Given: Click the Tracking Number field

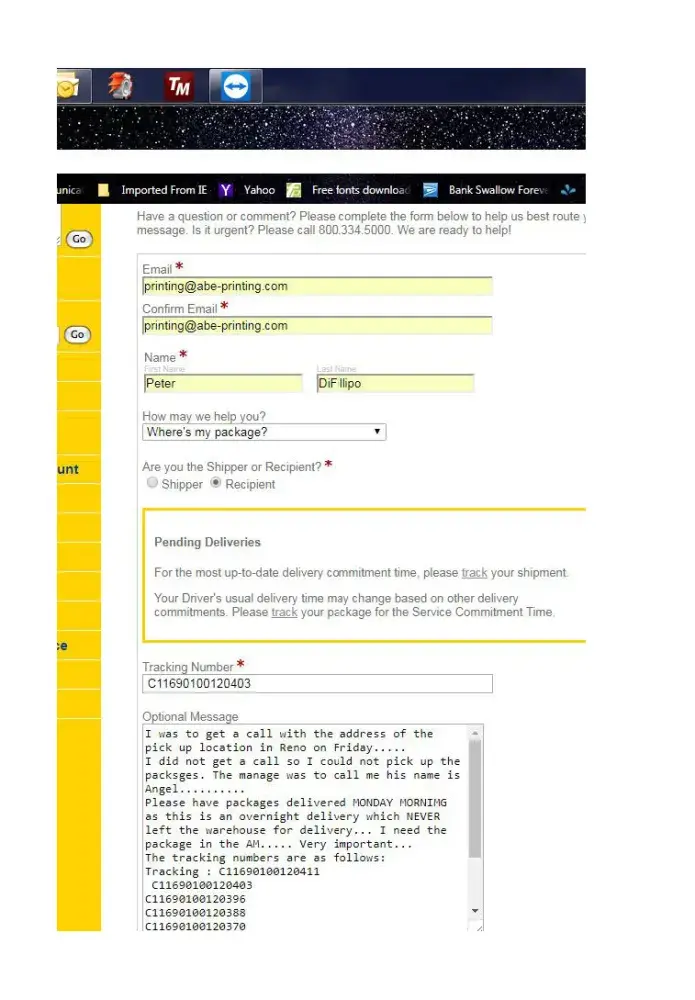Looking at the screenshot, I should 317,684.
